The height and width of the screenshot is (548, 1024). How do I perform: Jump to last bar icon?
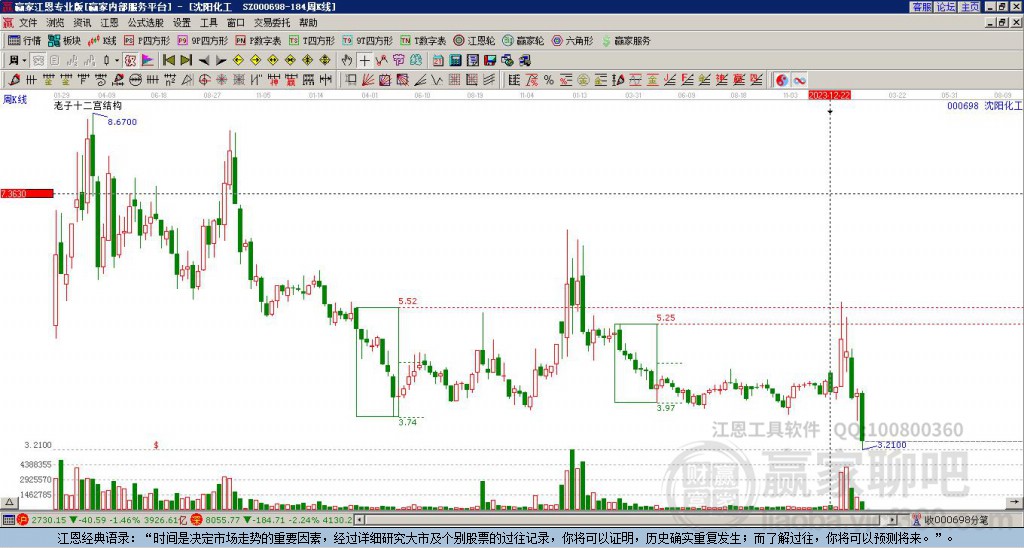[185, 61]
